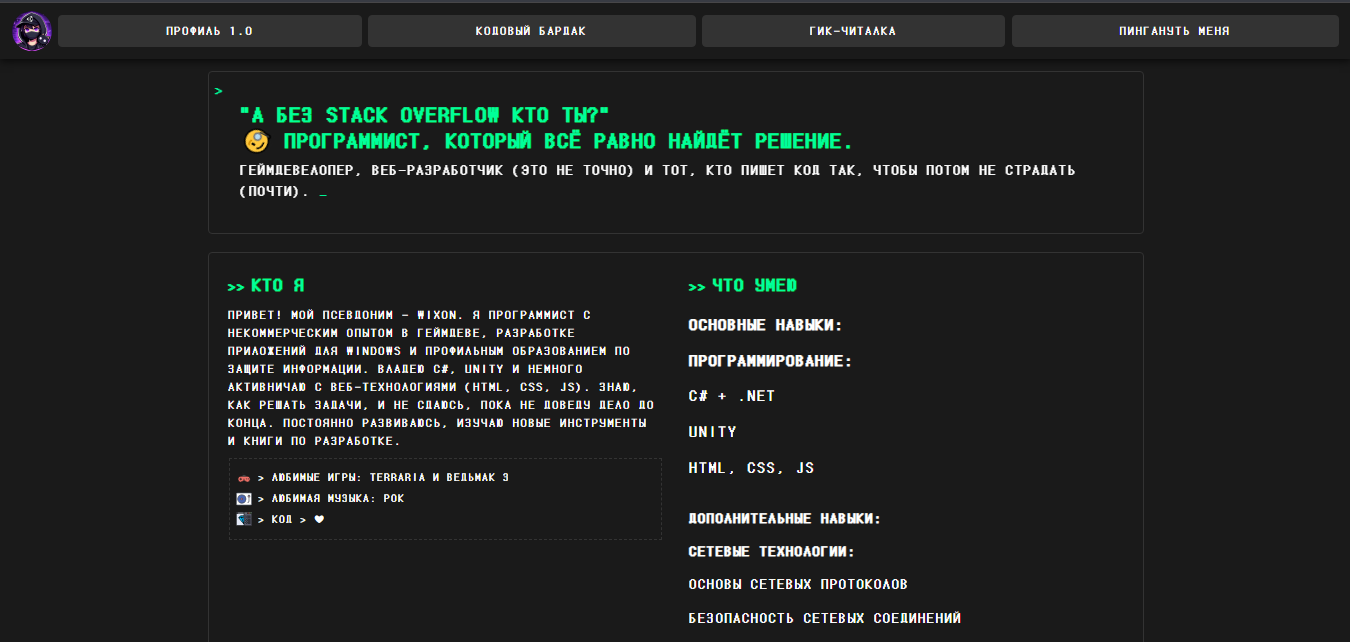
Task: Go to ГИК-ЧИТАЛКА page
Action: pos(853,31)
